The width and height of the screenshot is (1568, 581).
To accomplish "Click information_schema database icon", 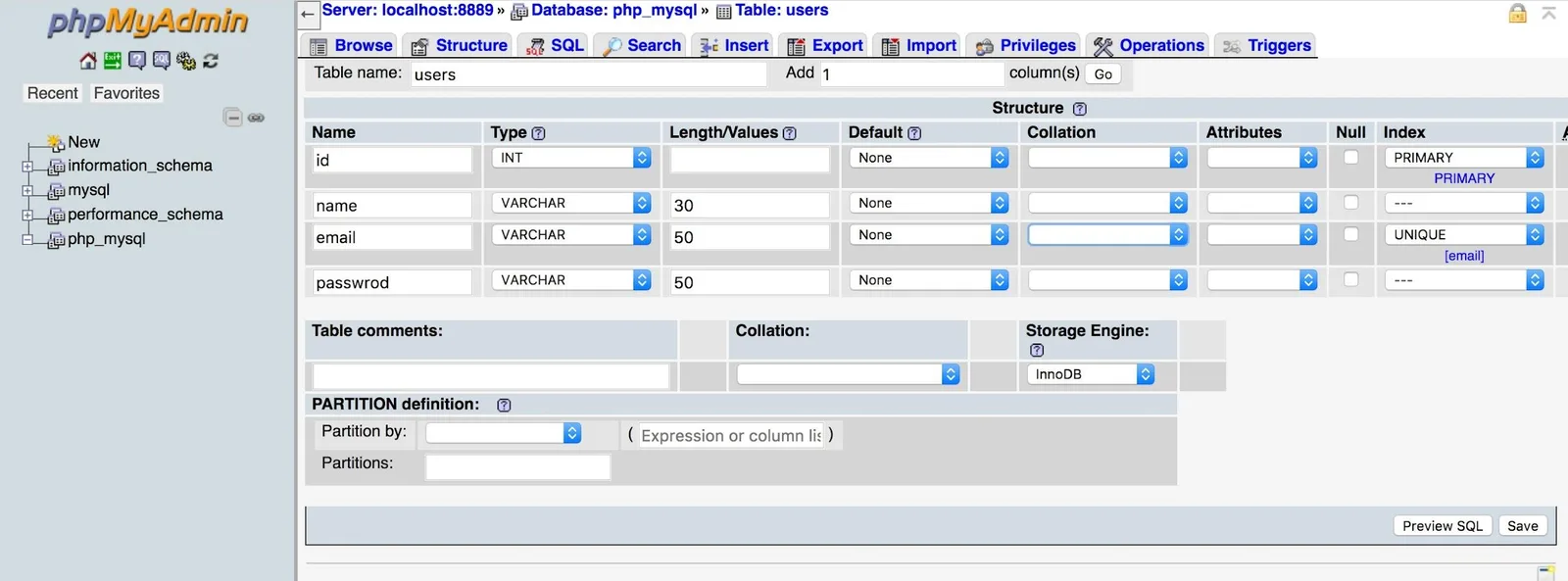I will (57, 167).
